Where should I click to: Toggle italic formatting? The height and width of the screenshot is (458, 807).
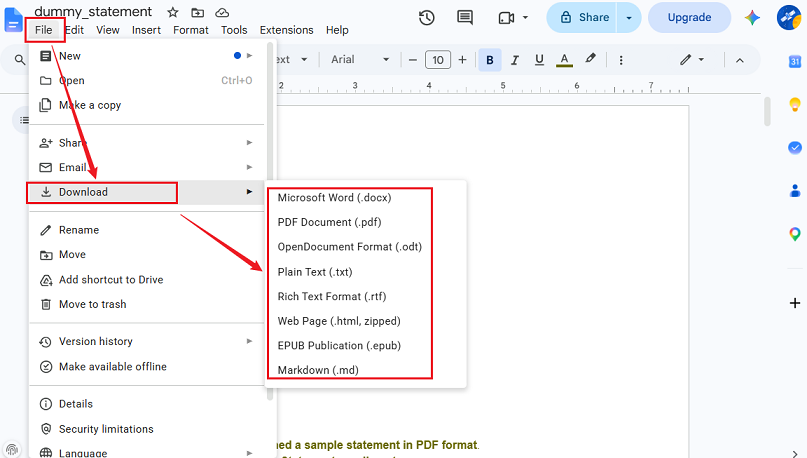(x=514, y=60)
